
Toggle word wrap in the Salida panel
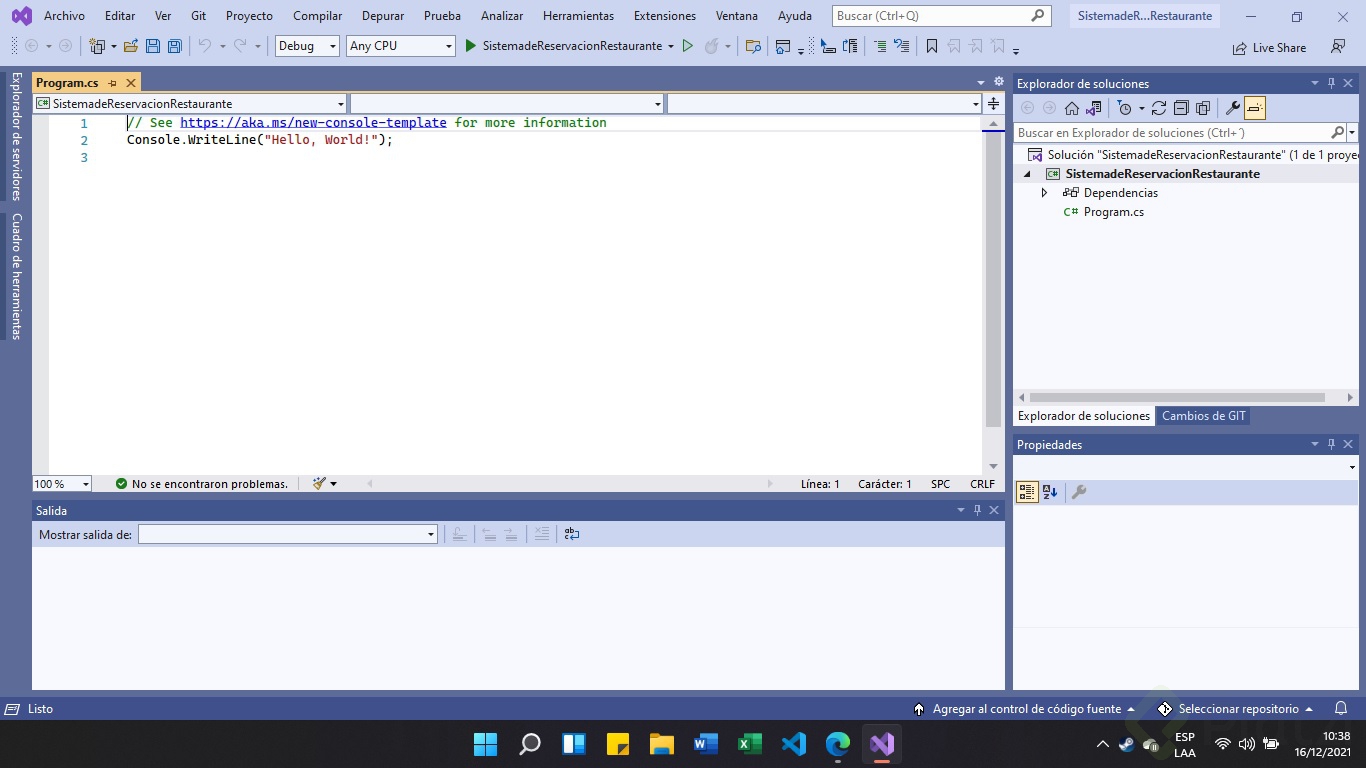click(x=572, y=534)
